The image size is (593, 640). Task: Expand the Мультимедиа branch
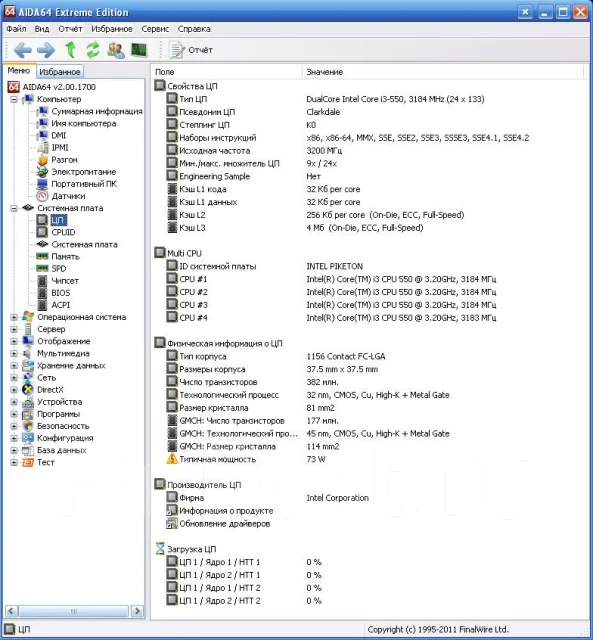14,353
